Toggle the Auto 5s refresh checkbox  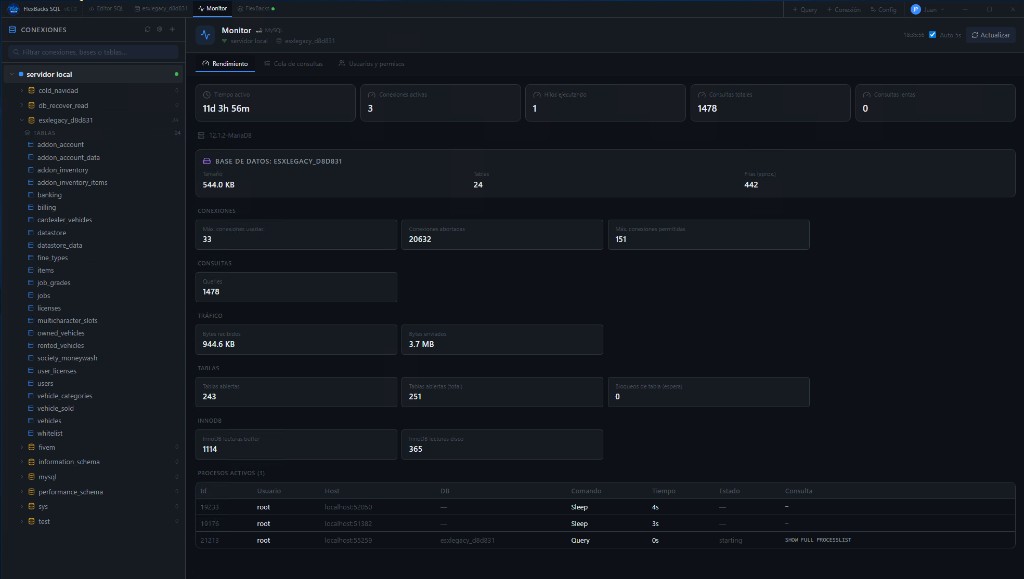tap(933, 35)
